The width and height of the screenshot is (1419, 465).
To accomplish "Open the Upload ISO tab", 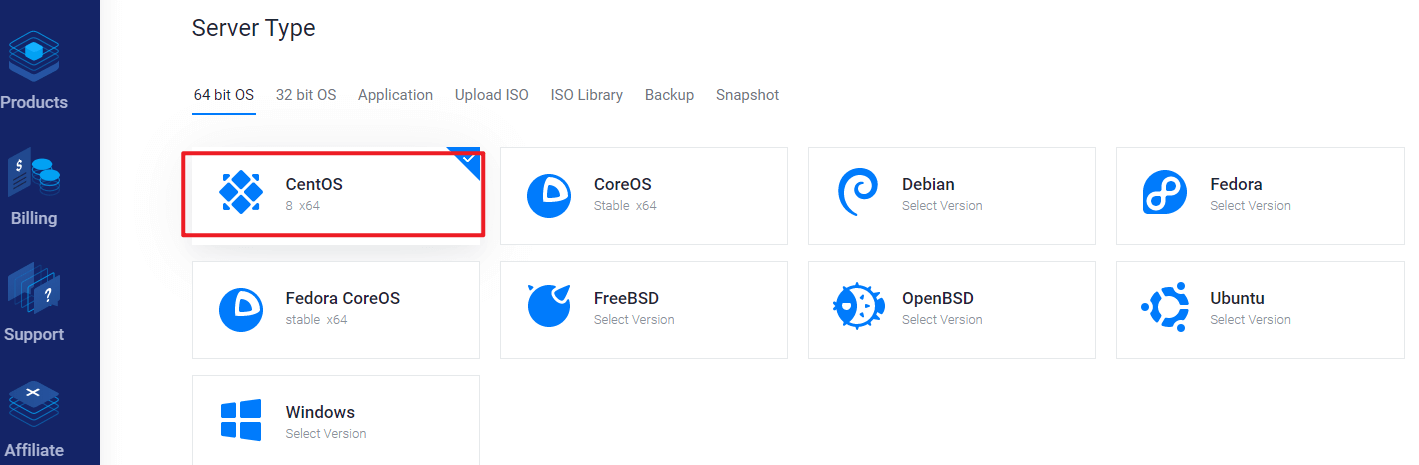I will pyautogui.click(x=492, y=95).
